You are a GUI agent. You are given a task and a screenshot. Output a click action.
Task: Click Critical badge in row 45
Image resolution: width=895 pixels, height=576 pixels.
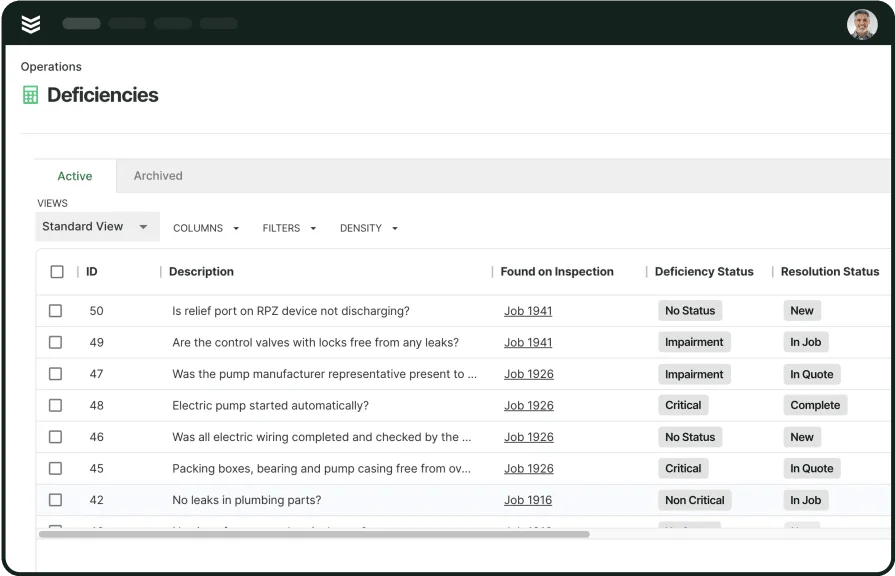tap(683, 468)
